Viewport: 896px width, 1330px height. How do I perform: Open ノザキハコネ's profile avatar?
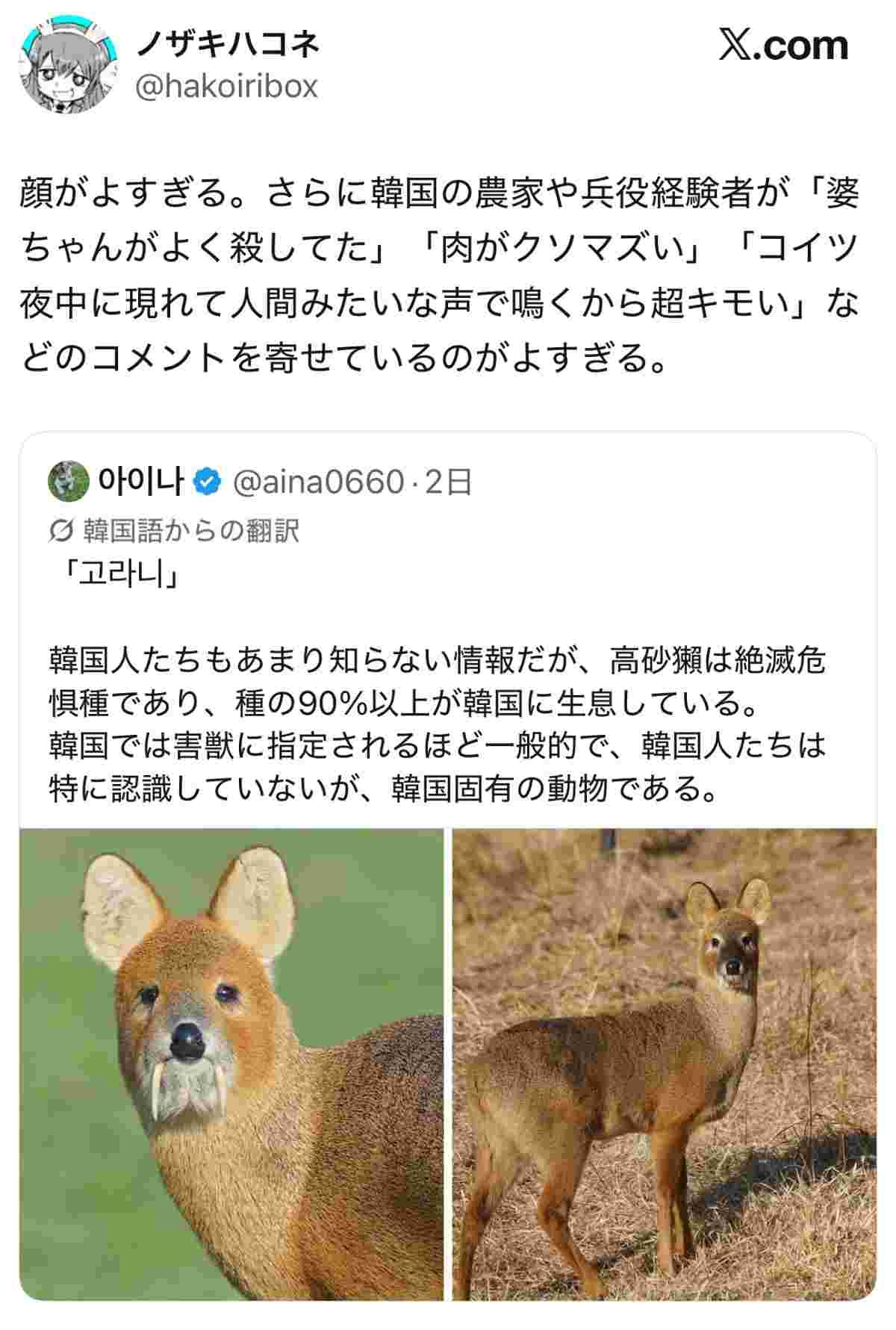[69, 66]
